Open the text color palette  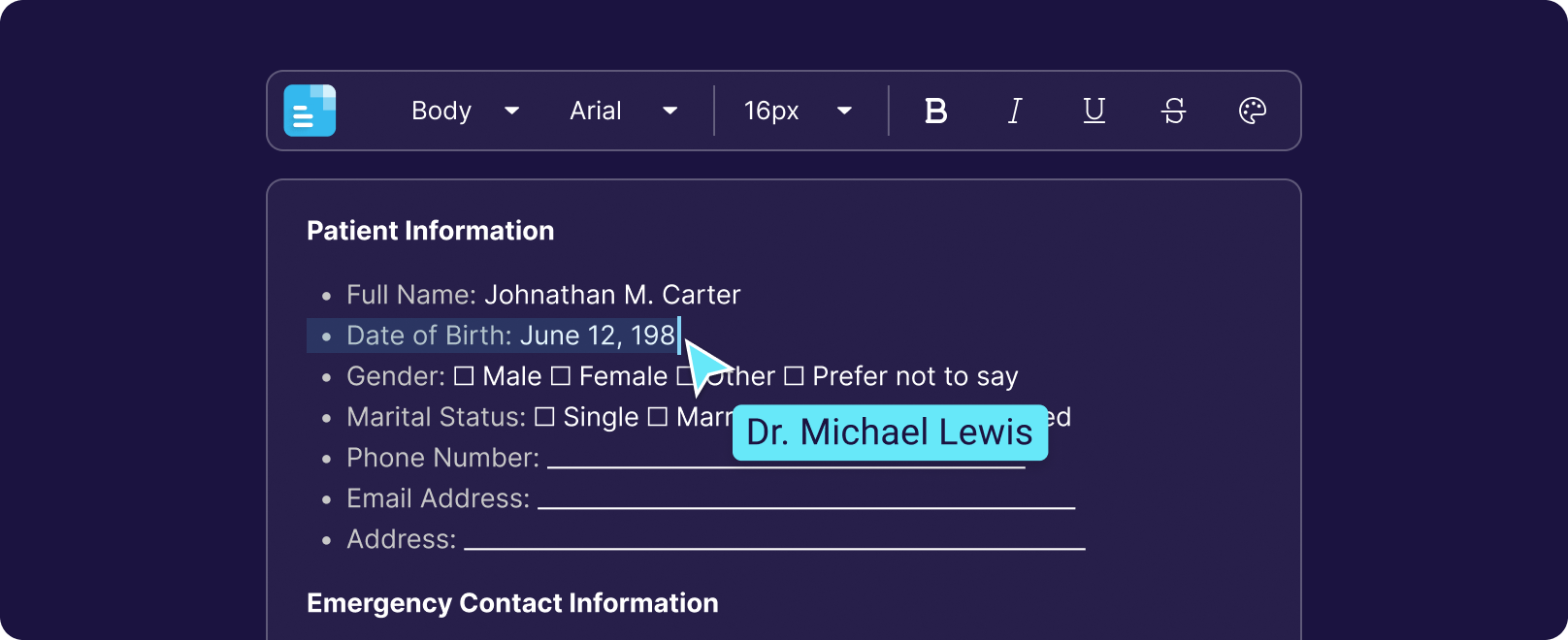click(1253, 111)
